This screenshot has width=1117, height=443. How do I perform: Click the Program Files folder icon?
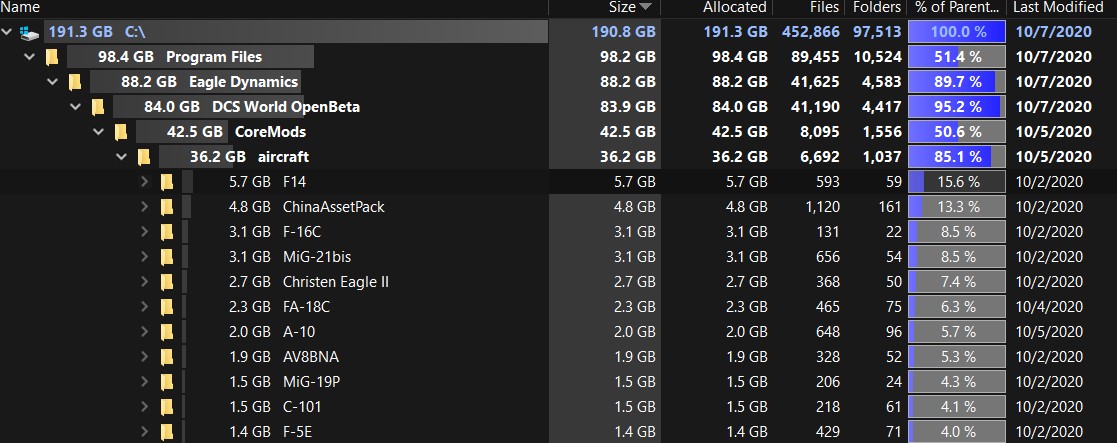tap(52, 57)
